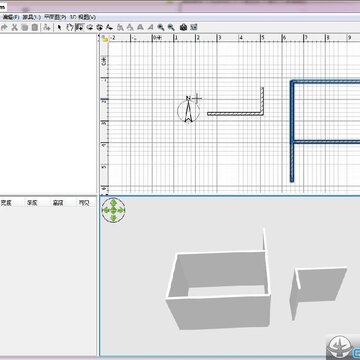Click the 宽度 column header
Image resolution: width=360 pixels, height=360 pixels.
click(6, 203)
